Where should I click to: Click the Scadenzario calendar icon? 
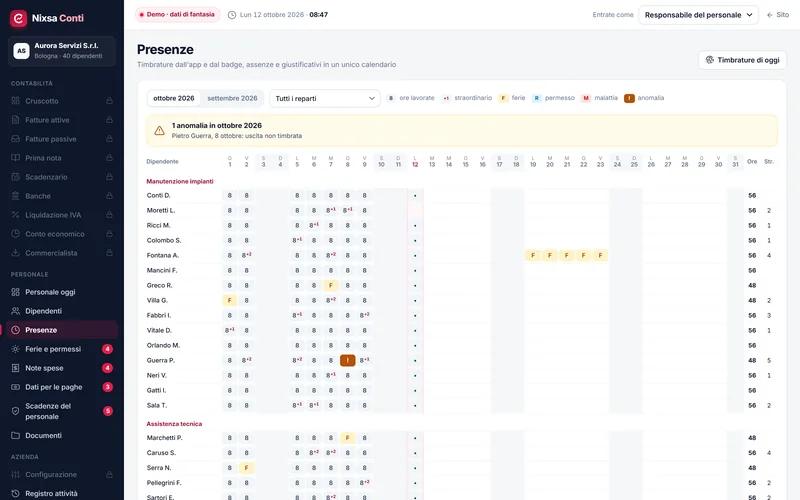[x=15, y=177]
